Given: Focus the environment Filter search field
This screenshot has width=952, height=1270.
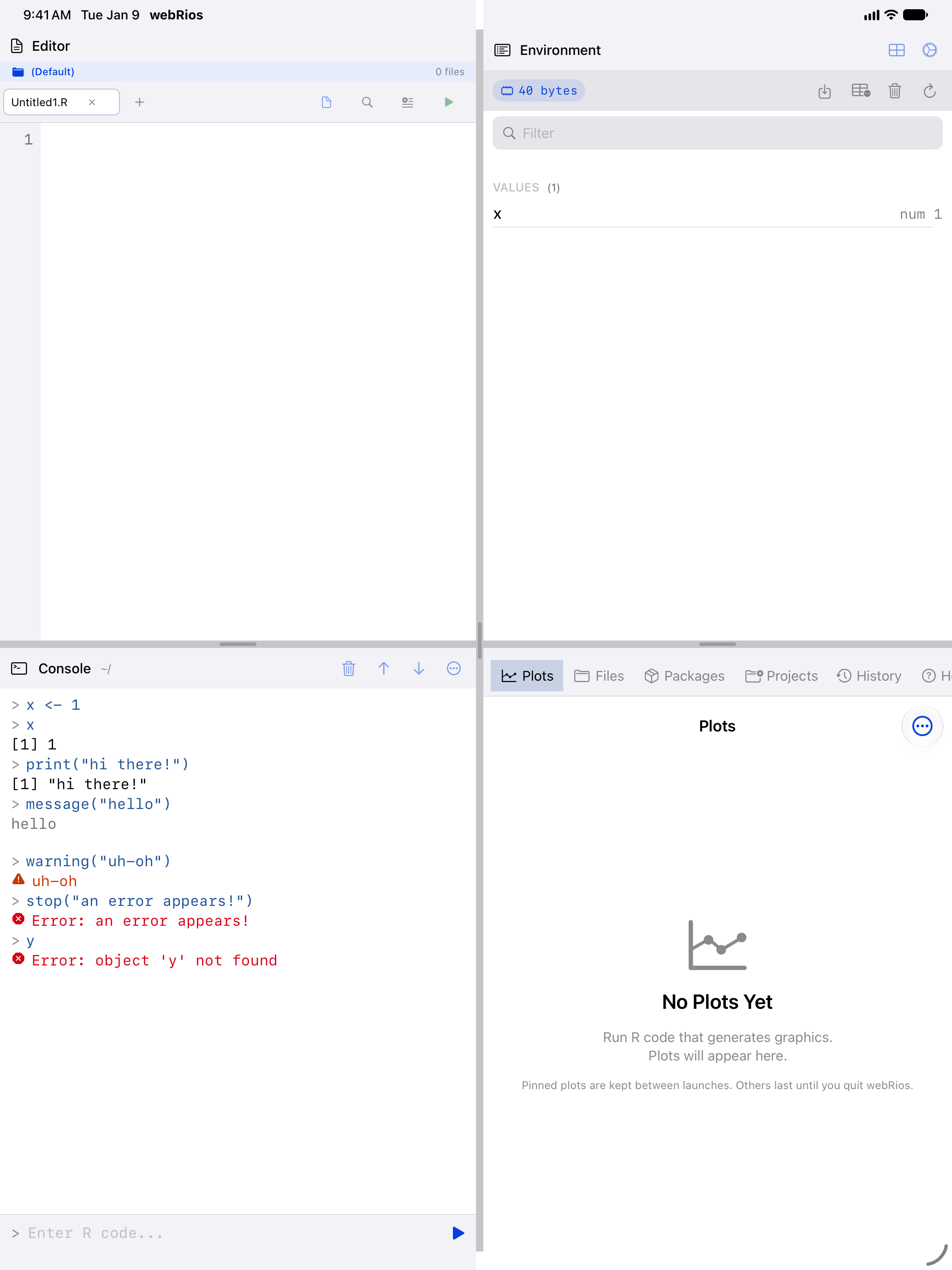Looking at the screenshot, I should [x=717, y=133].
